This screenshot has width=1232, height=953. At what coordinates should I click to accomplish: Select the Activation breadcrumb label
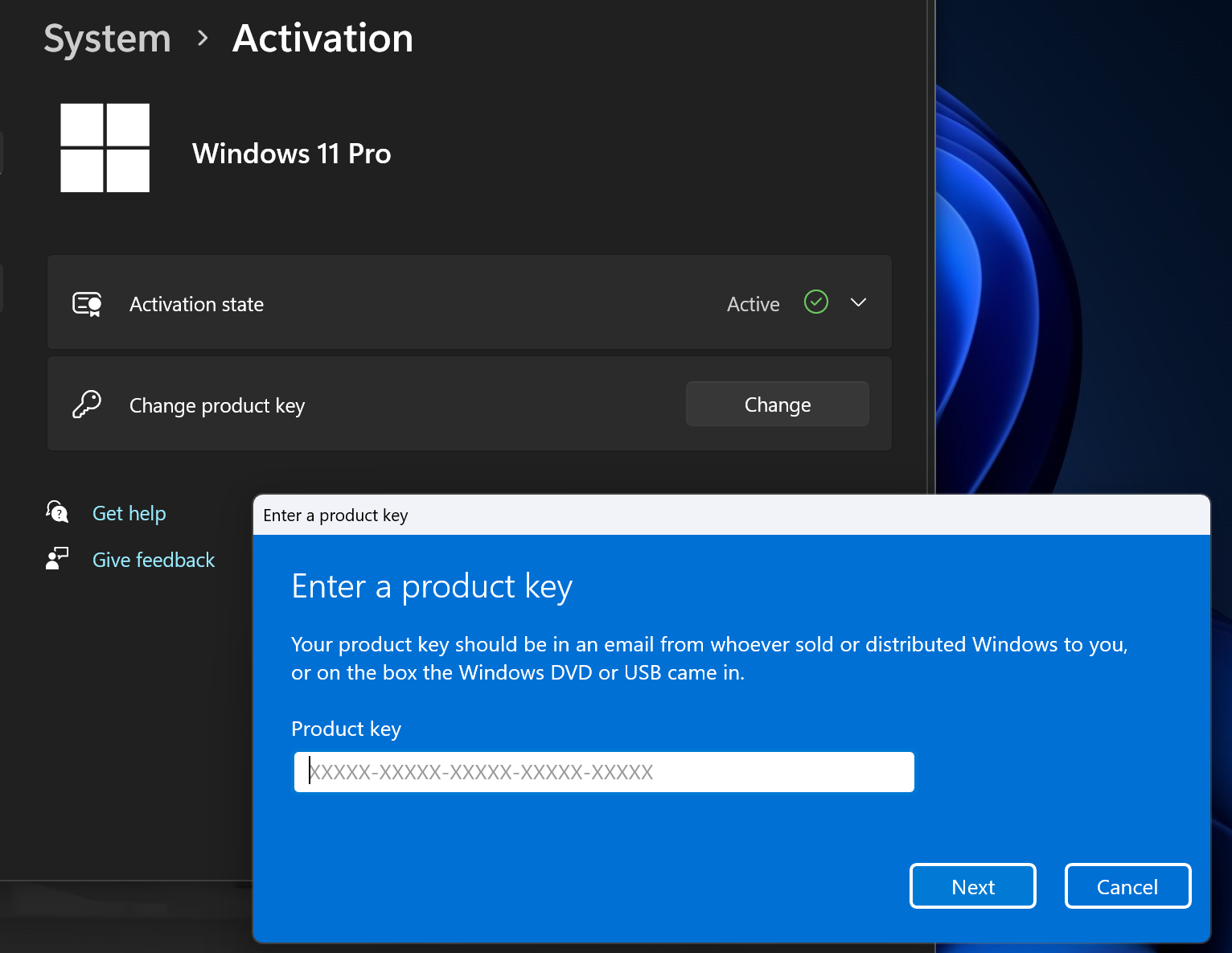pos(322,38)
